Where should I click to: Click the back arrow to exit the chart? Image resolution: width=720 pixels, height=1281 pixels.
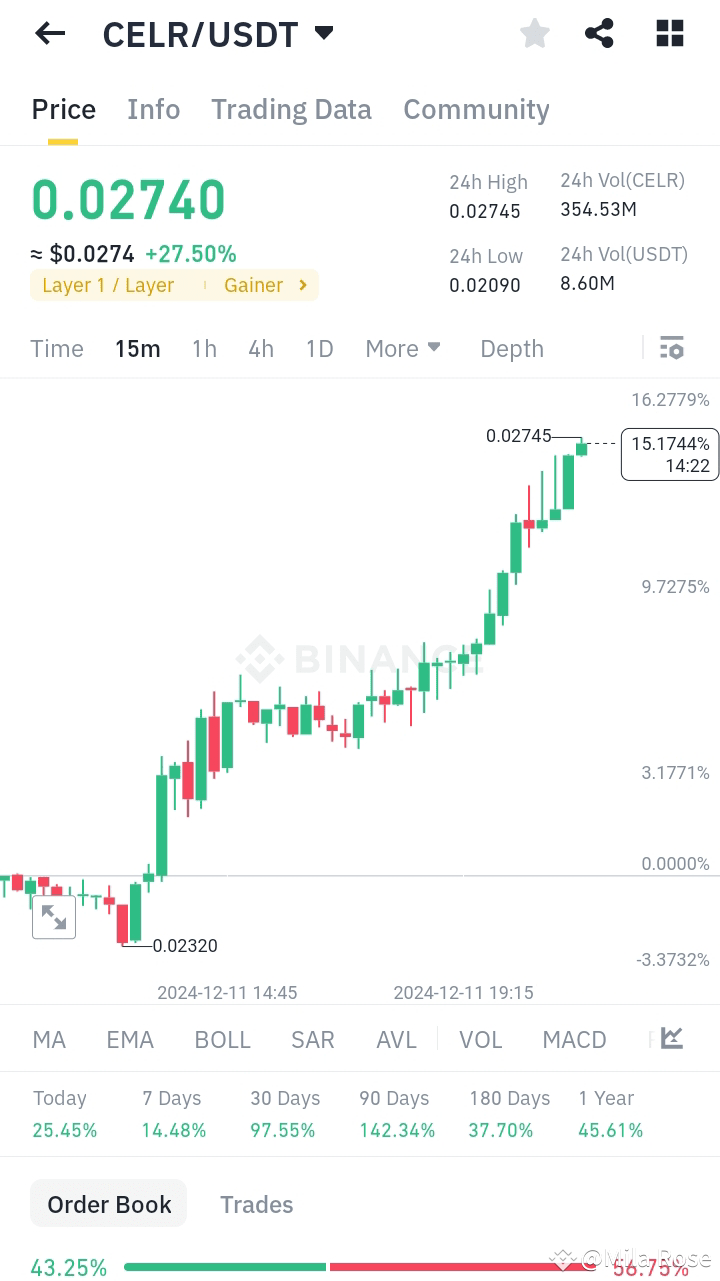click(x=49, y=33)
